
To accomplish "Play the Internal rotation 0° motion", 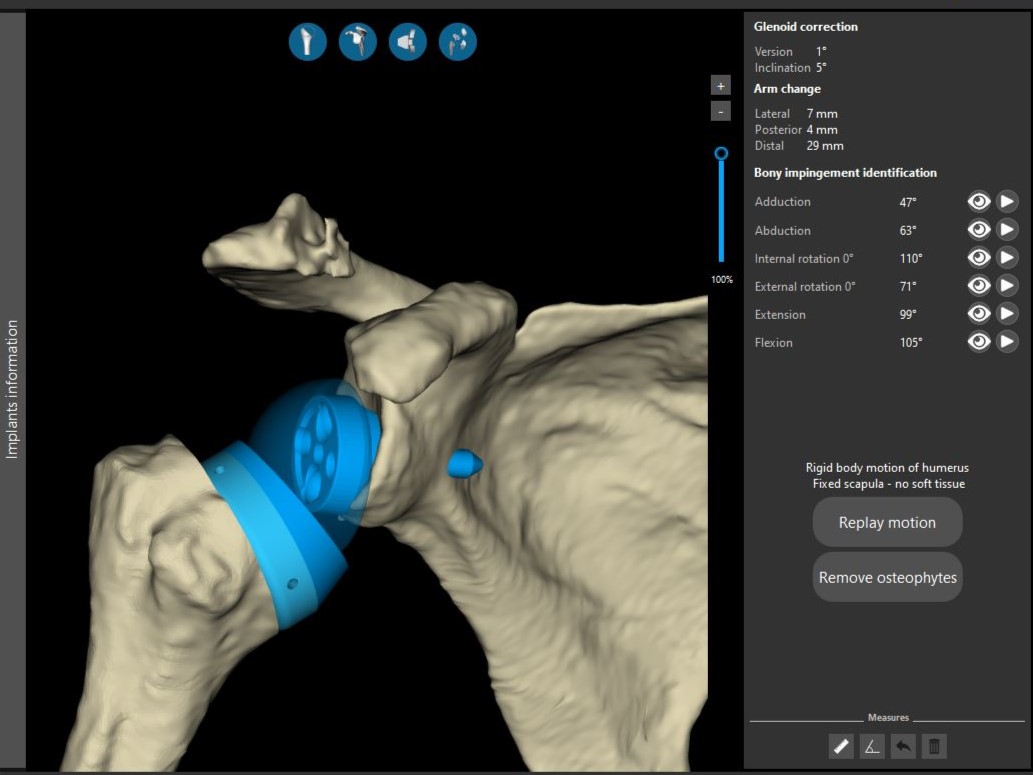I will (x=1007, y=258).
